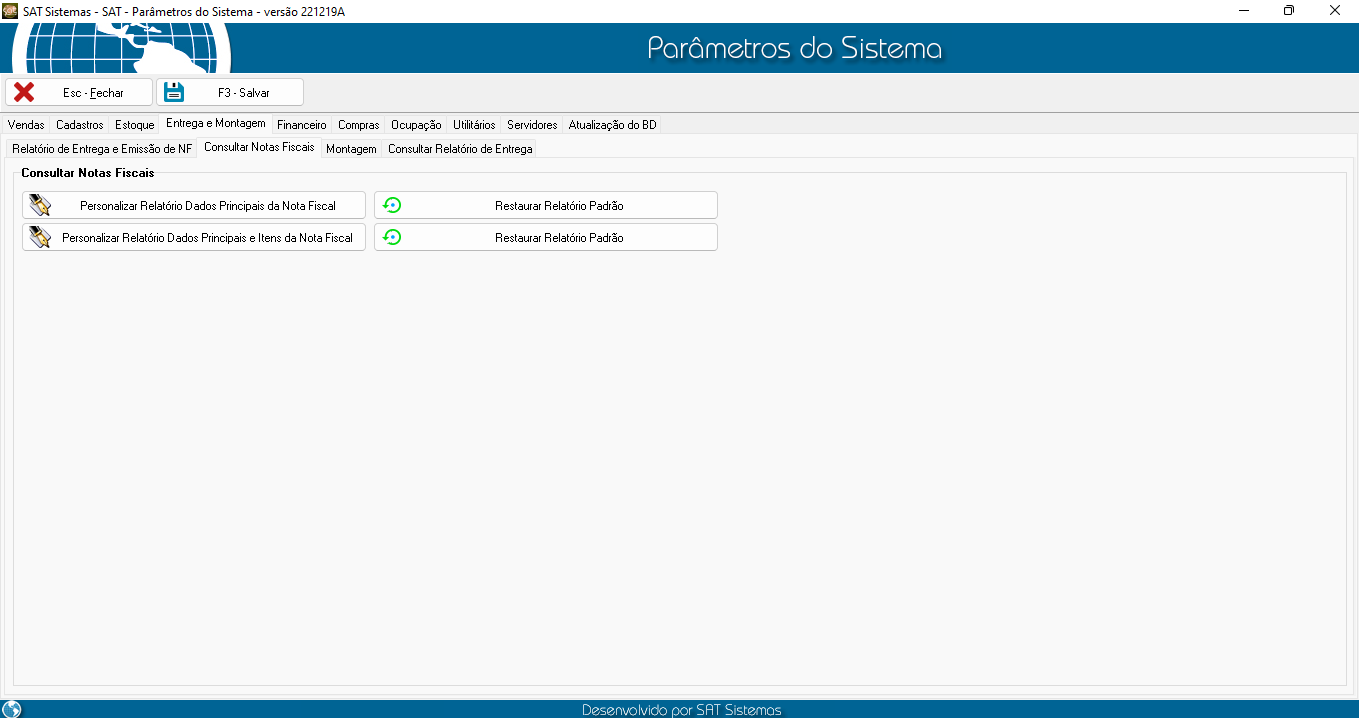This screenshot has height=718, width=1359.
Task: Select the Servidores tab
Action: click(x=532, y=125)
